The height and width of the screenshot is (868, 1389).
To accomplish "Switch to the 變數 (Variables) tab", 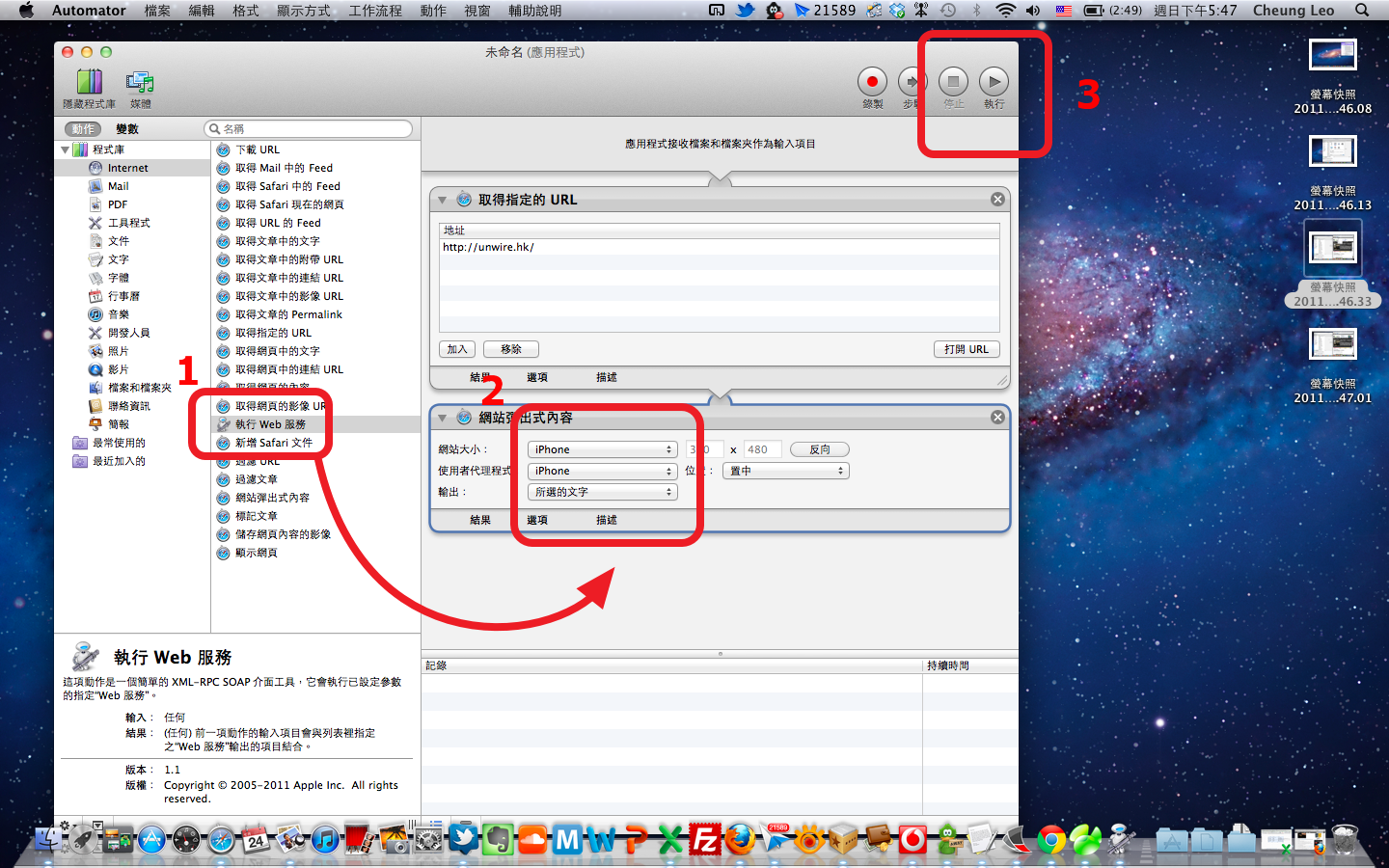I will (127, 129).
